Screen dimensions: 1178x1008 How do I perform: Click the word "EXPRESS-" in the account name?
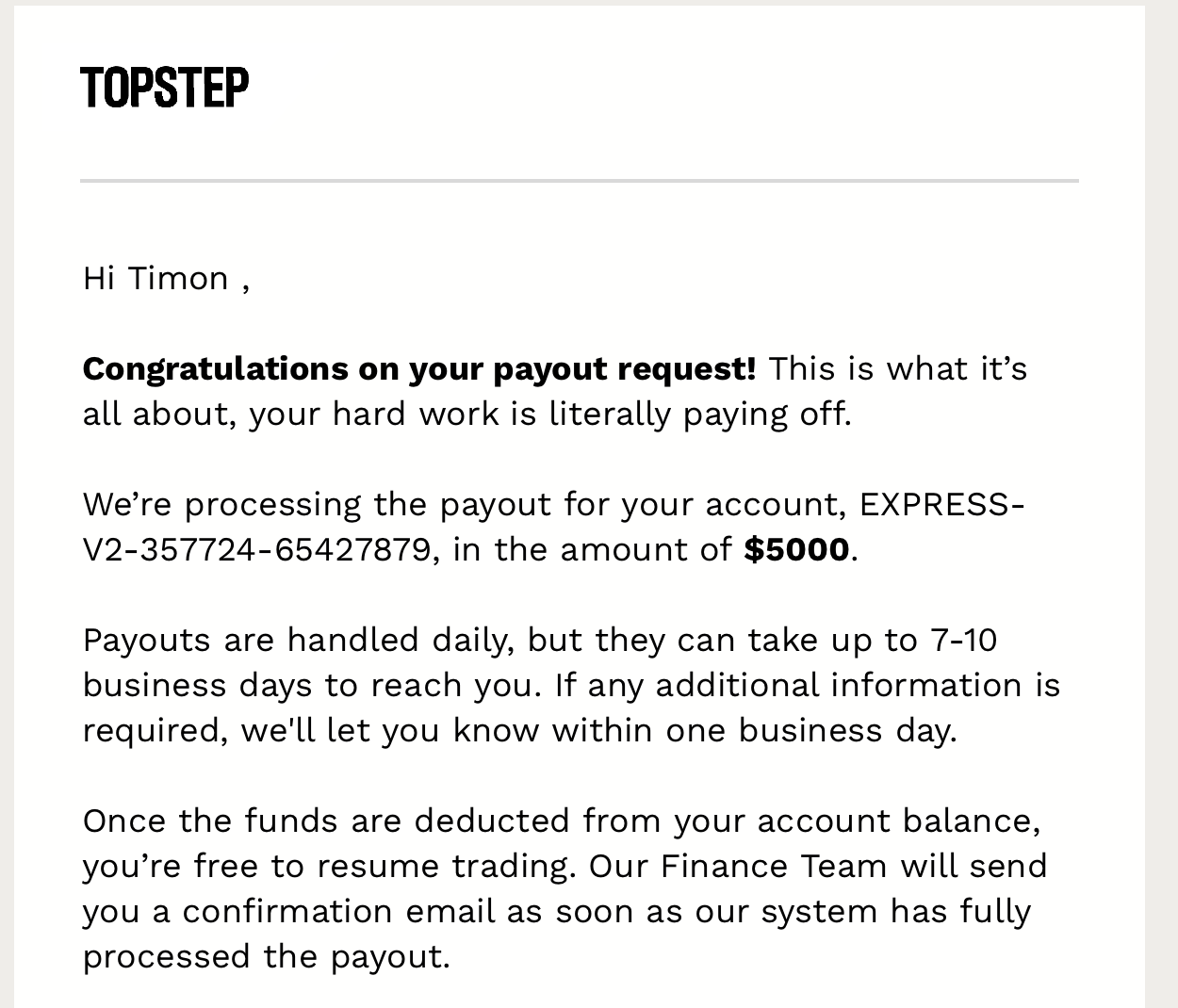[941, 504]
